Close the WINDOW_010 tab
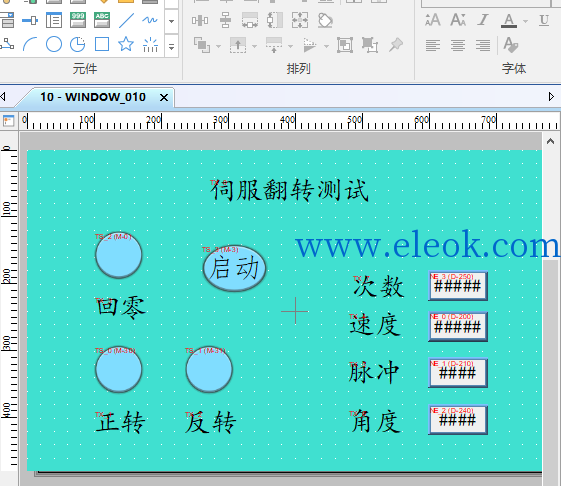 (164, 97)
